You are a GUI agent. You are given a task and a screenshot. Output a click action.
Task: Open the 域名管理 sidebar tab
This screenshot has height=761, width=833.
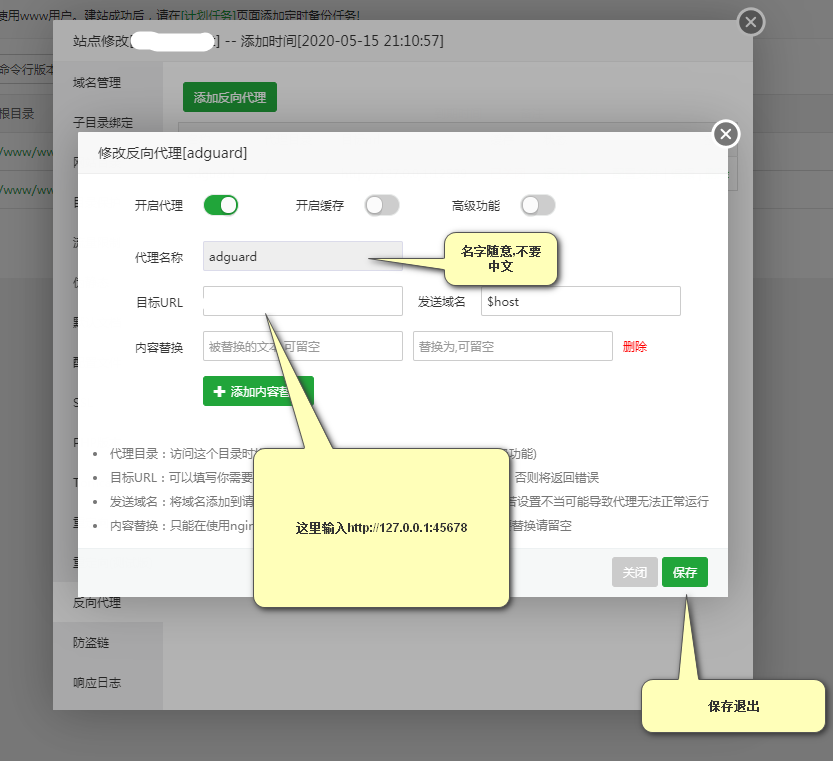(97, 82)
